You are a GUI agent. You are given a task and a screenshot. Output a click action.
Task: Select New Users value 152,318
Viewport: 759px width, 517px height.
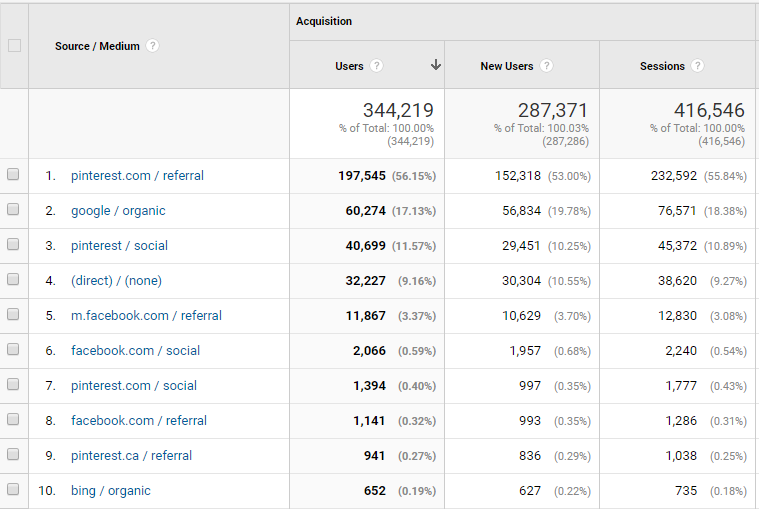518,176
